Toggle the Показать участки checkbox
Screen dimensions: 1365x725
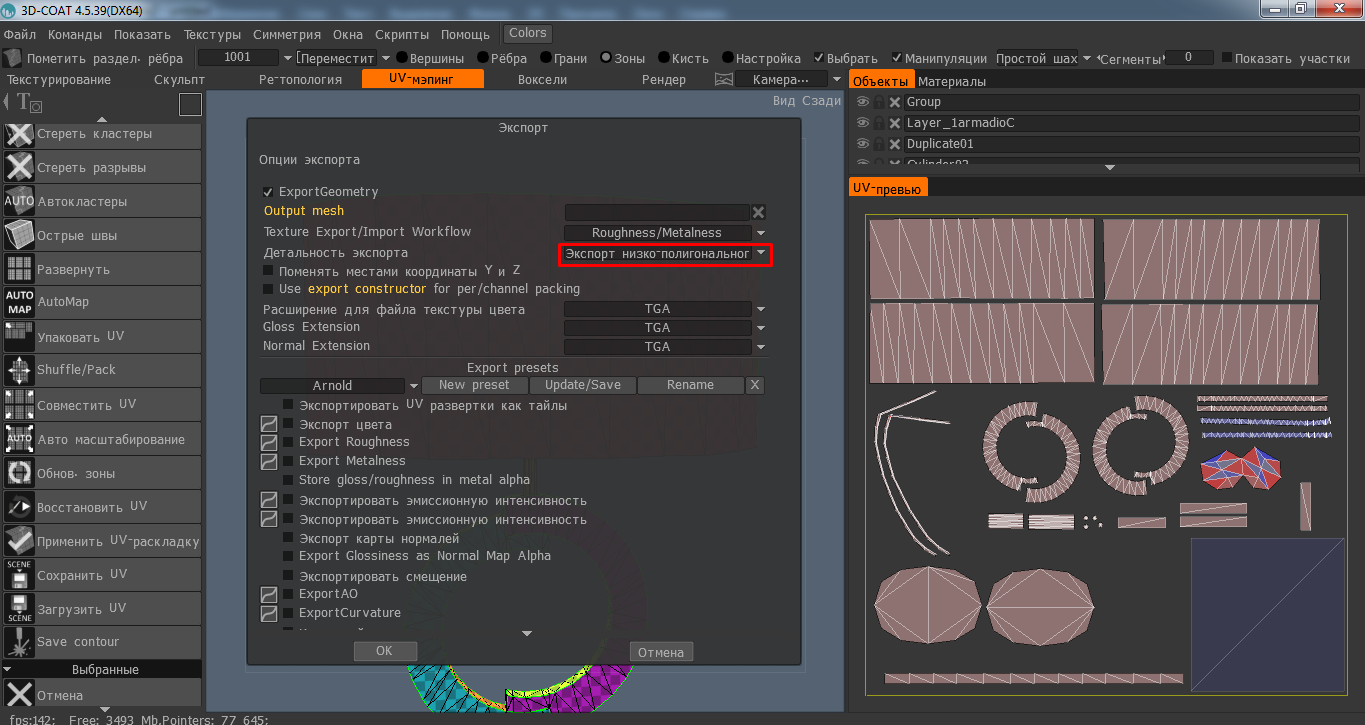click(x=1227, y=58)
